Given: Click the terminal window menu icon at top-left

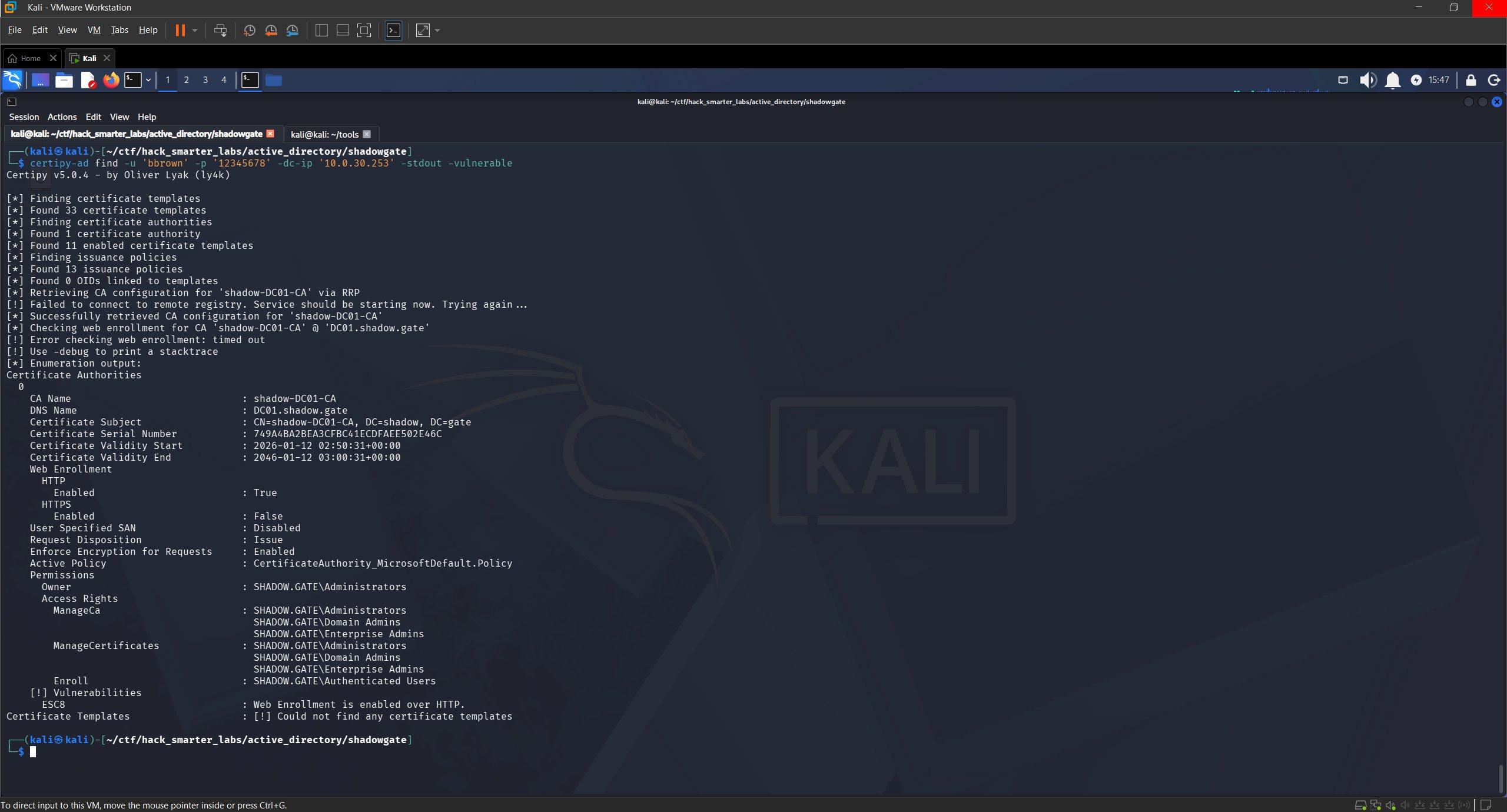Looking at the screenshot, I should [11, 102].
